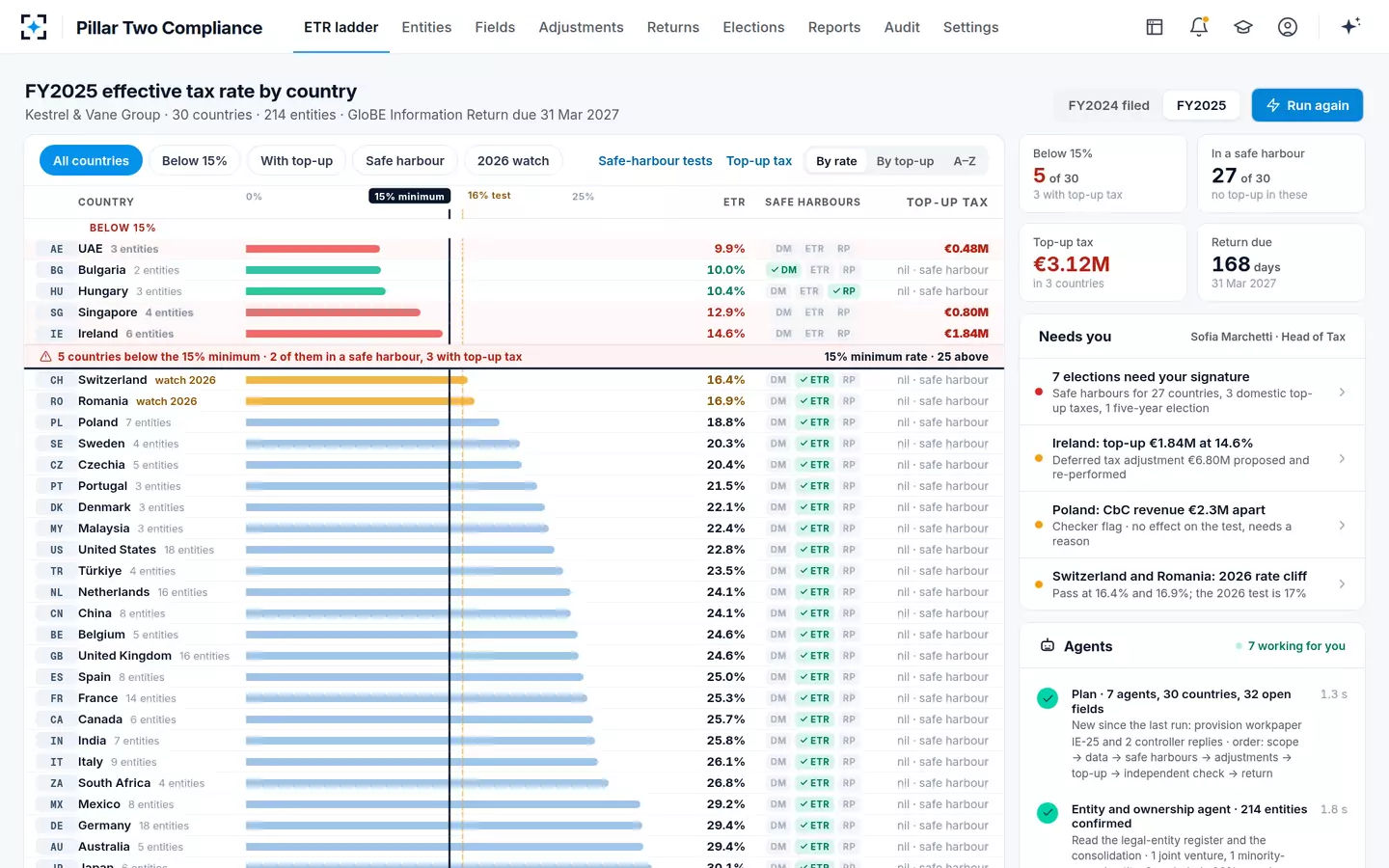
Task: Expand the 7 elections need signature item
Action: click(x=1192, y=392)
